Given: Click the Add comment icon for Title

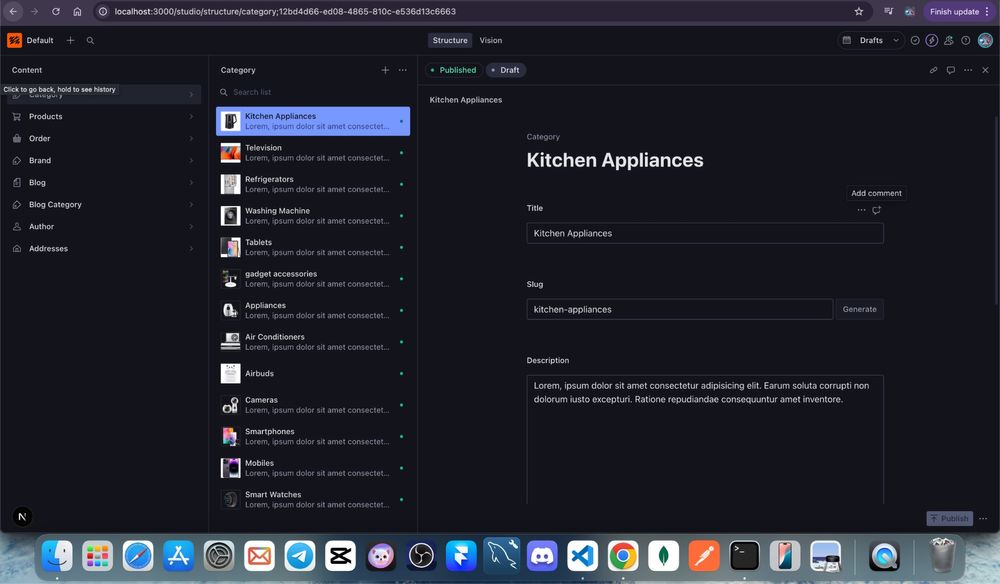Looking at the screenshot, I should pos(876,210).
